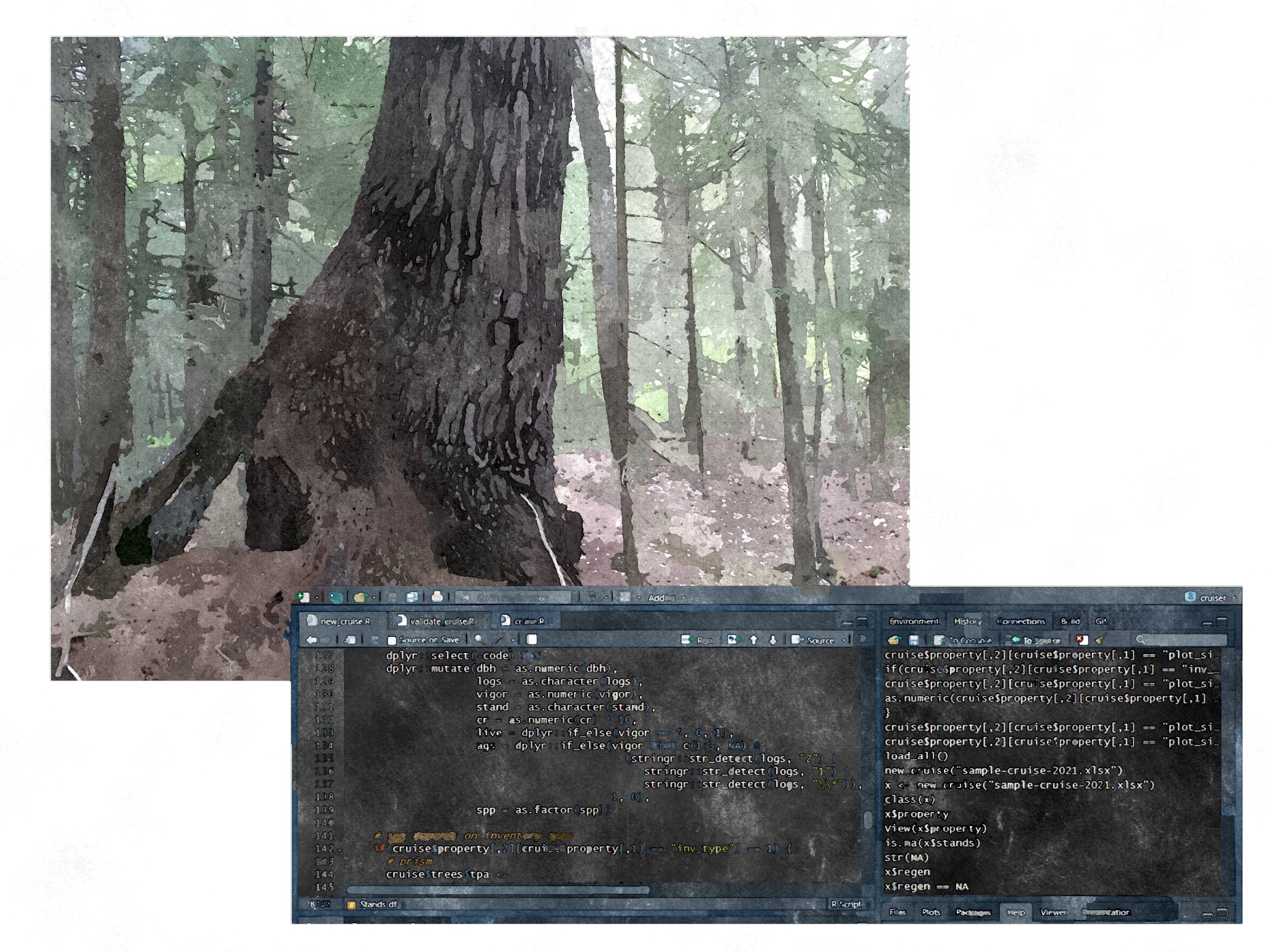Open the cruiser project dropdown
The height and width of the screenshot is (952, 1270).
[1212, 598]
